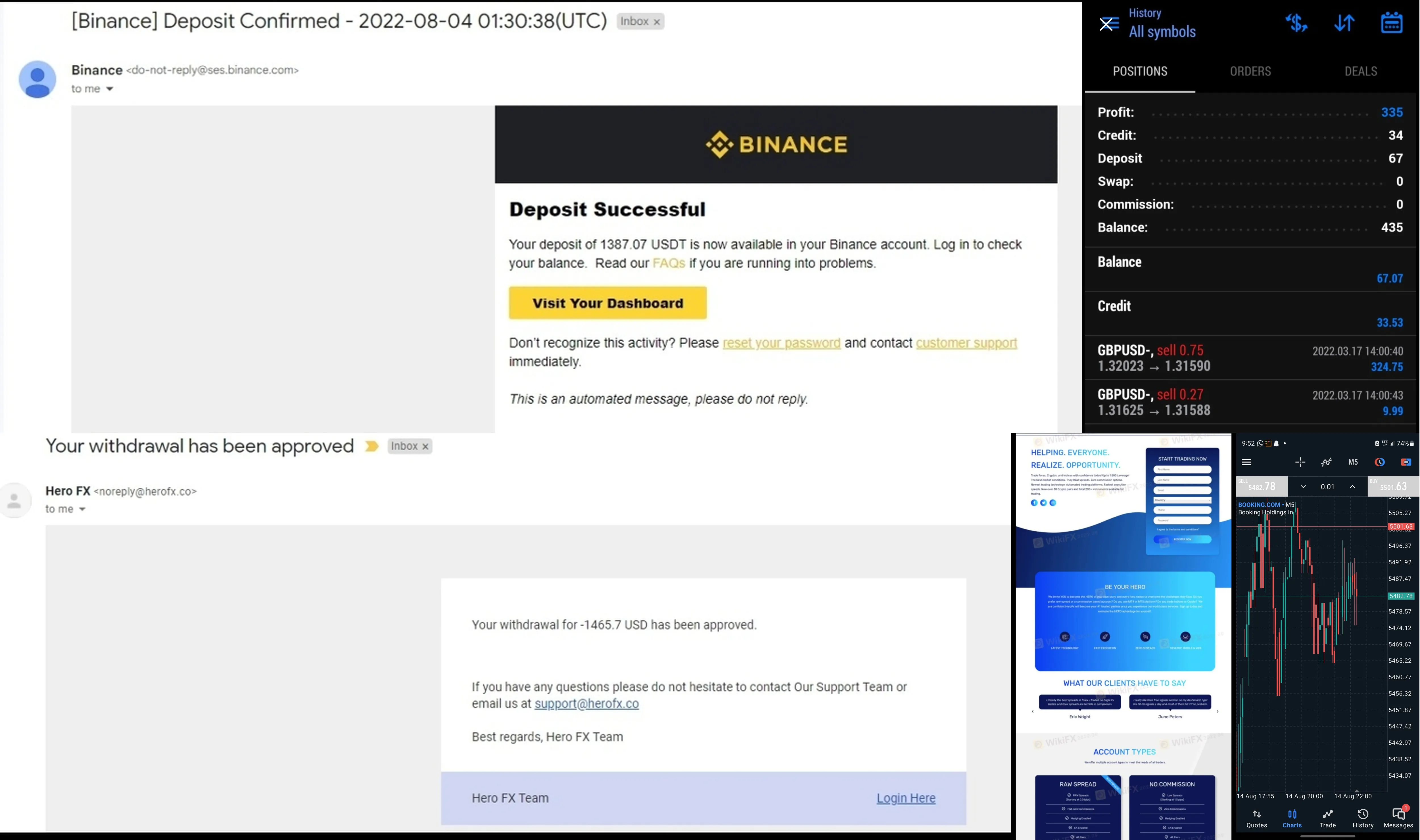Tap the SELL 5482.78 button
The height and width of the screenshot is (840, 1420).
coord(1262,487)
